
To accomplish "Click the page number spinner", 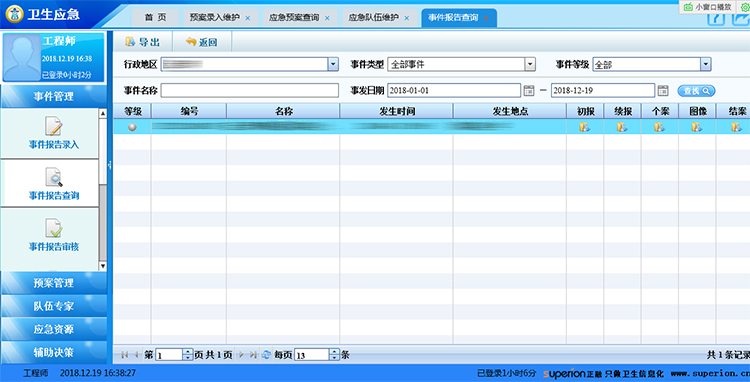I will (x=188, y=355).
